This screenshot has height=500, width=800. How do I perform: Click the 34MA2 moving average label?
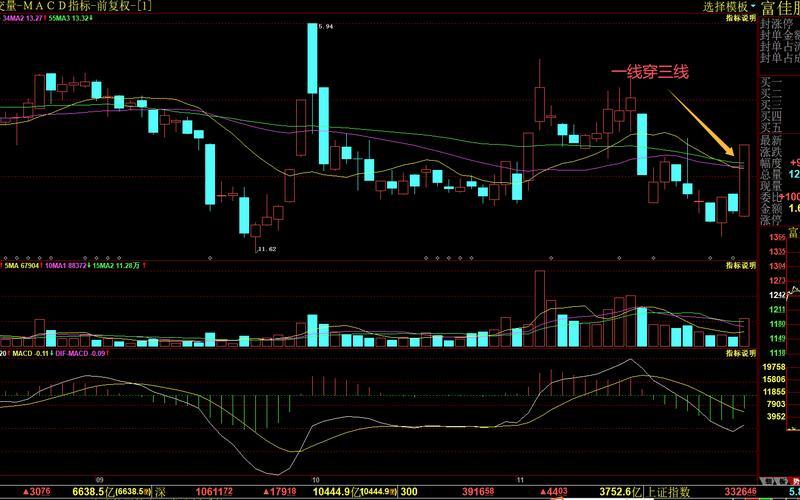tap(20, 18)
